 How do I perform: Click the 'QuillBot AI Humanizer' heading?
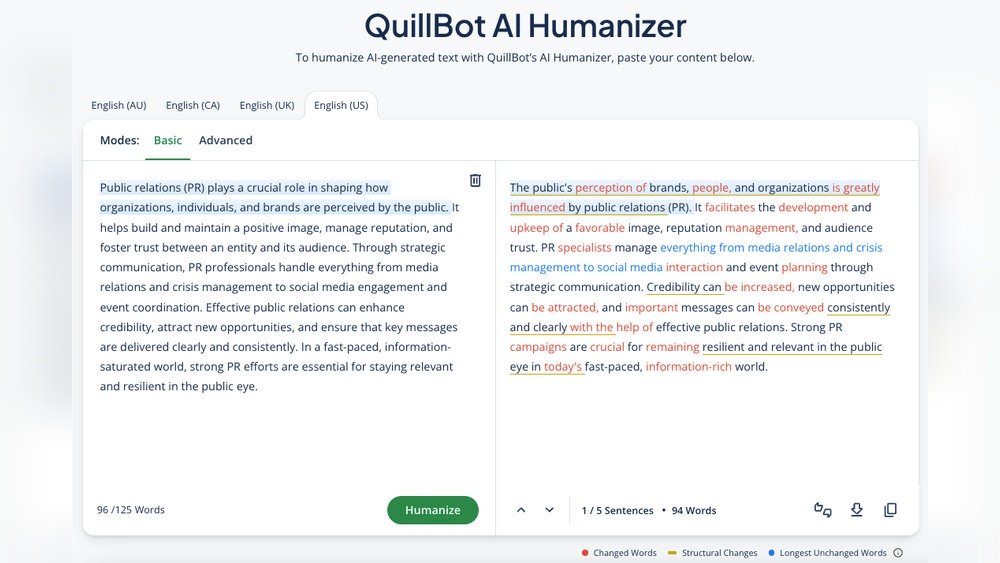525,26
